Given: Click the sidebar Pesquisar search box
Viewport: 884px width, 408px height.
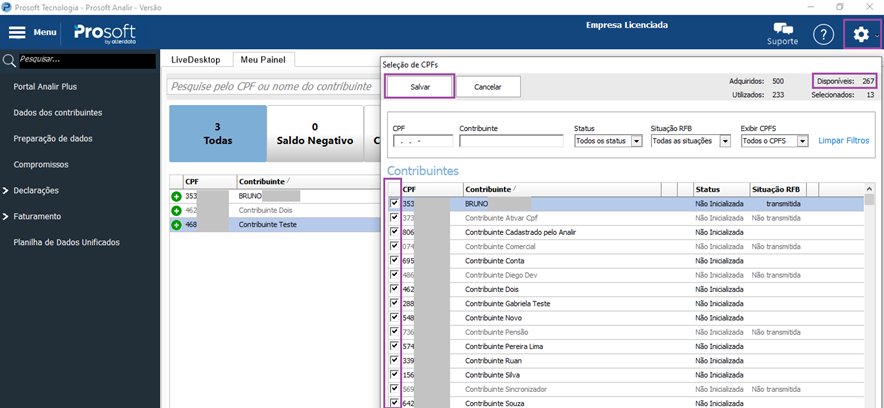Looking at the screenshot, I should click(87, 61).
